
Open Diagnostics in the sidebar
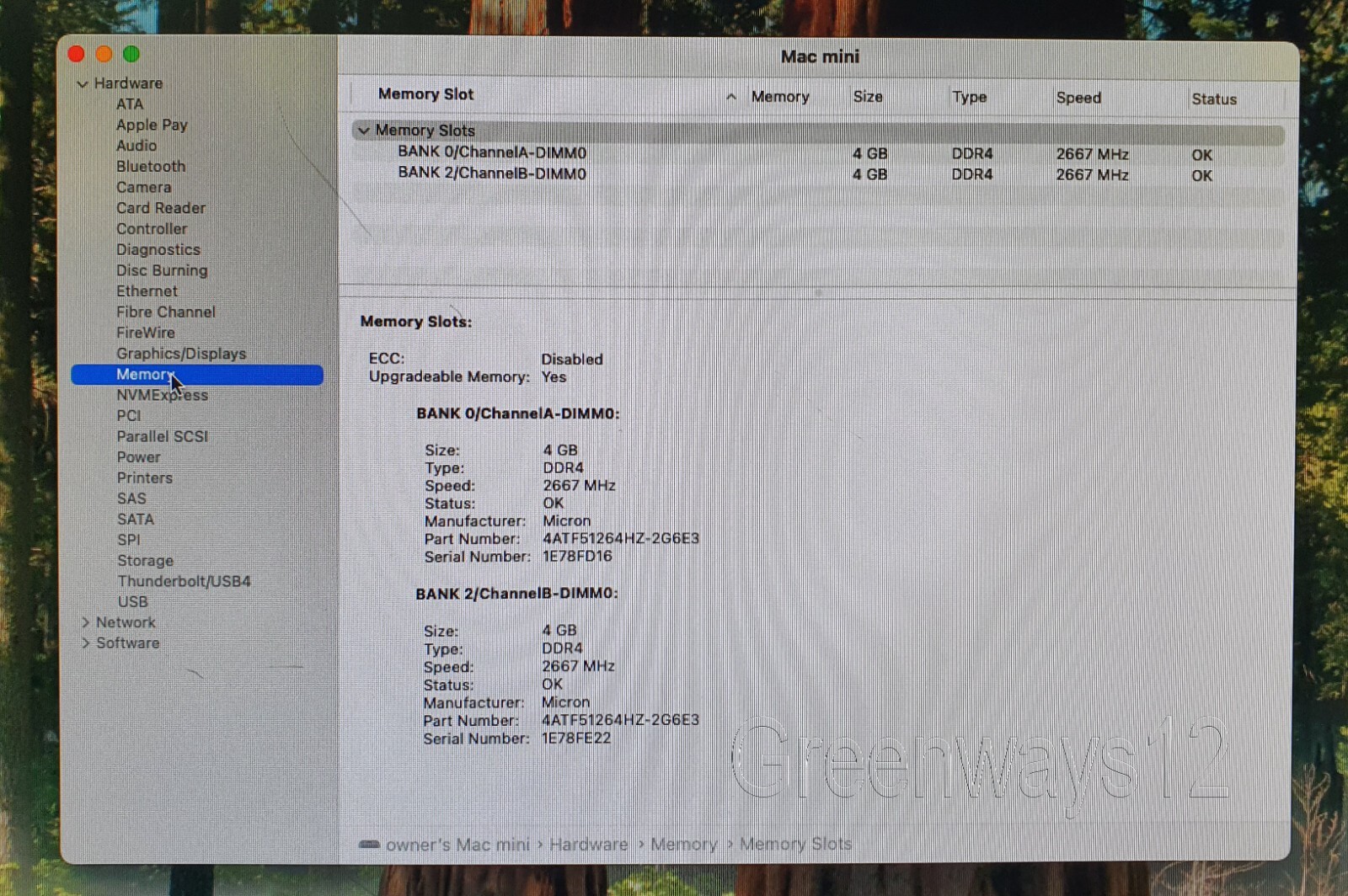click(158, 250)
